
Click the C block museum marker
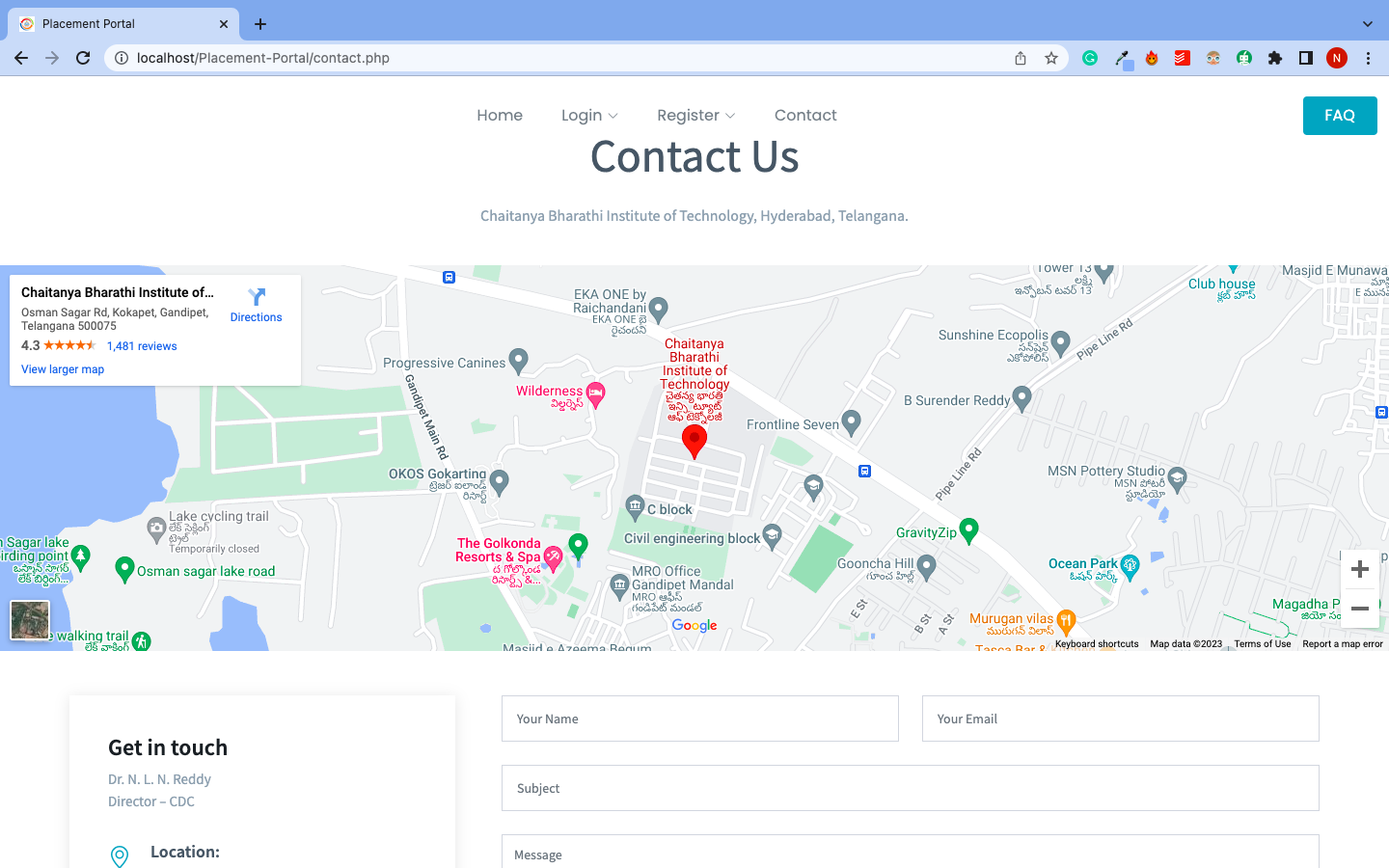point(635,507)
